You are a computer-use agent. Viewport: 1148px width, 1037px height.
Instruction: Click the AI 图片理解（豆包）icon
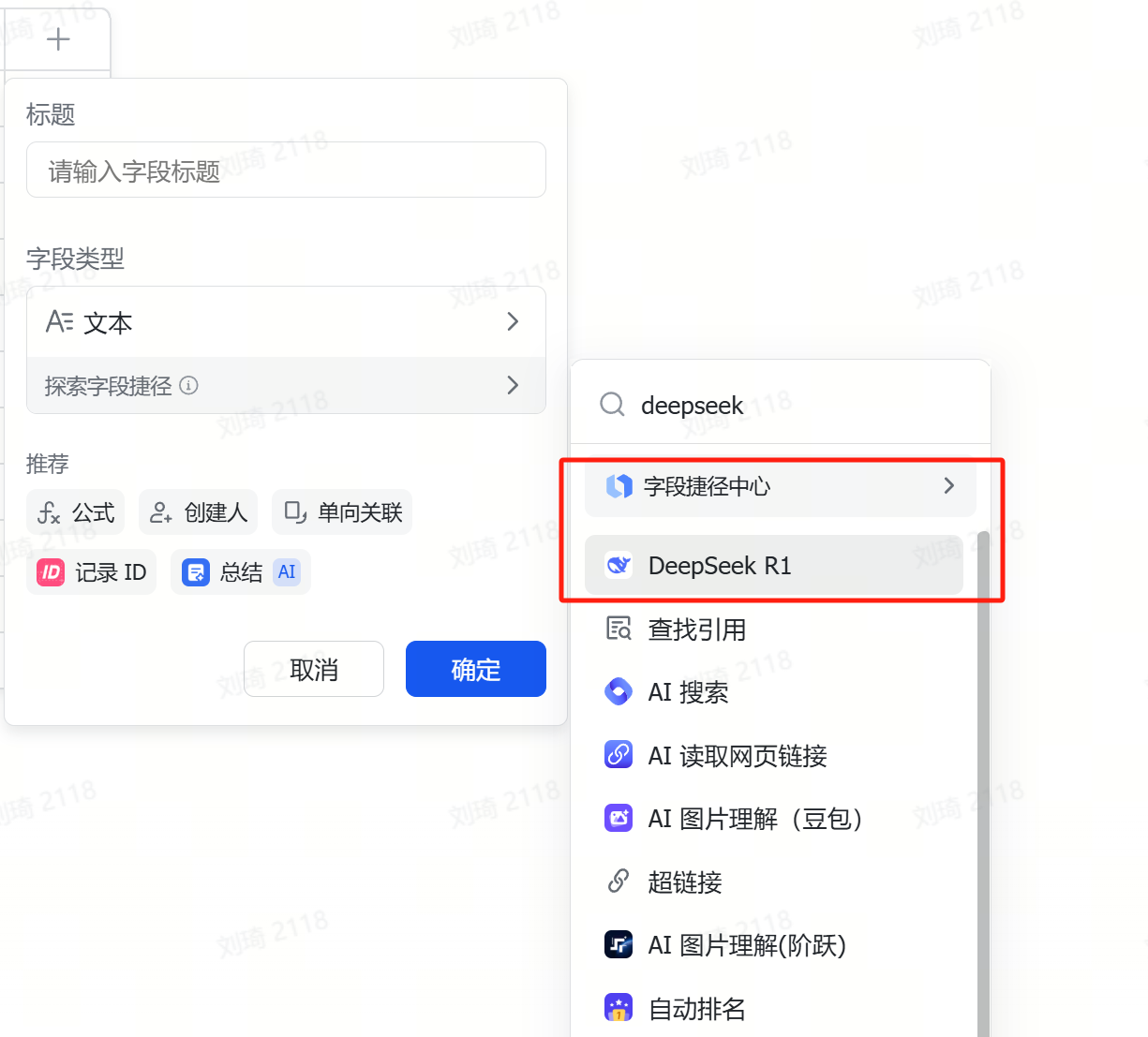(619, 819)
